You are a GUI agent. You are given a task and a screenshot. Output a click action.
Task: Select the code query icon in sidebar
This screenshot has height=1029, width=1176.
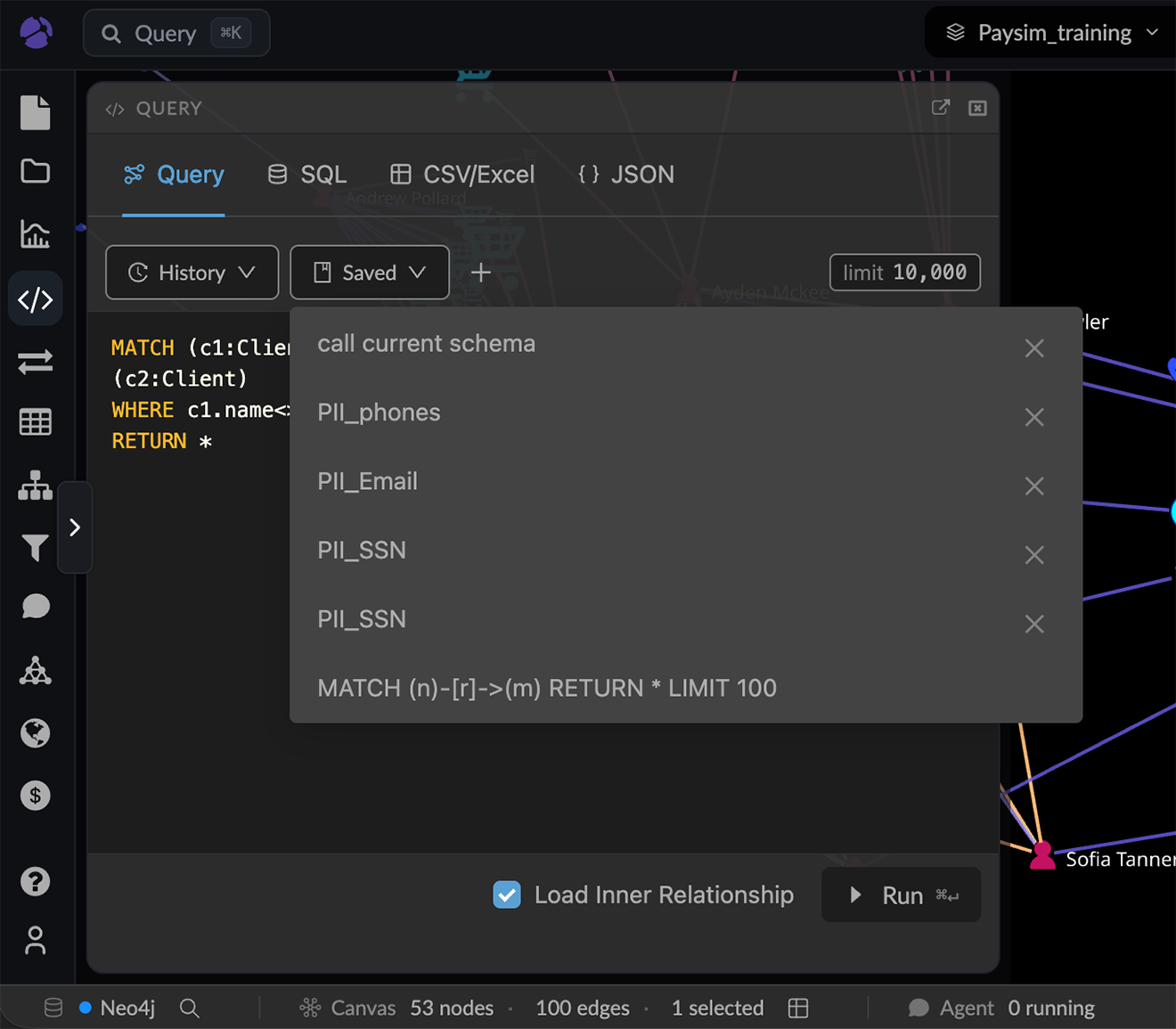(36, 299)
